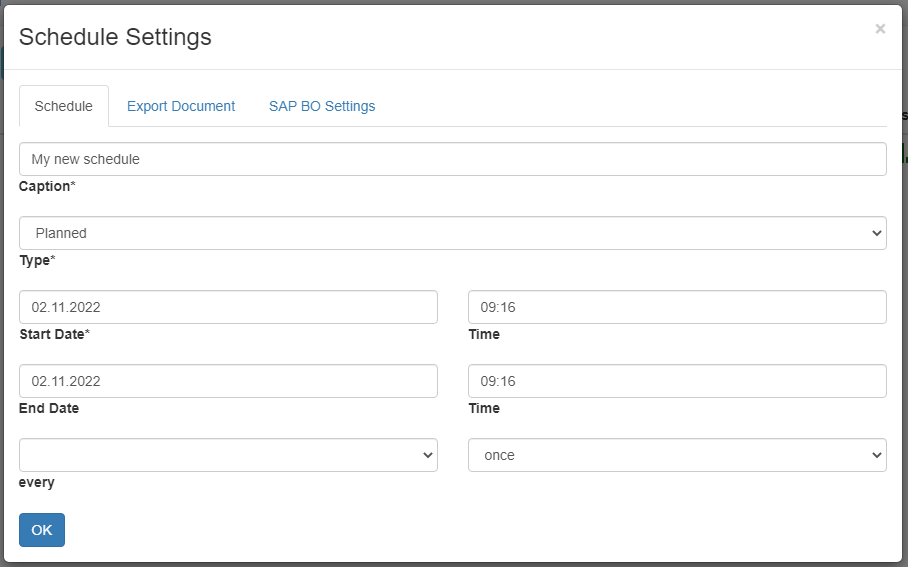Focus the End Date time field
This screenshot has width=908, height=567.
[677, 381]
